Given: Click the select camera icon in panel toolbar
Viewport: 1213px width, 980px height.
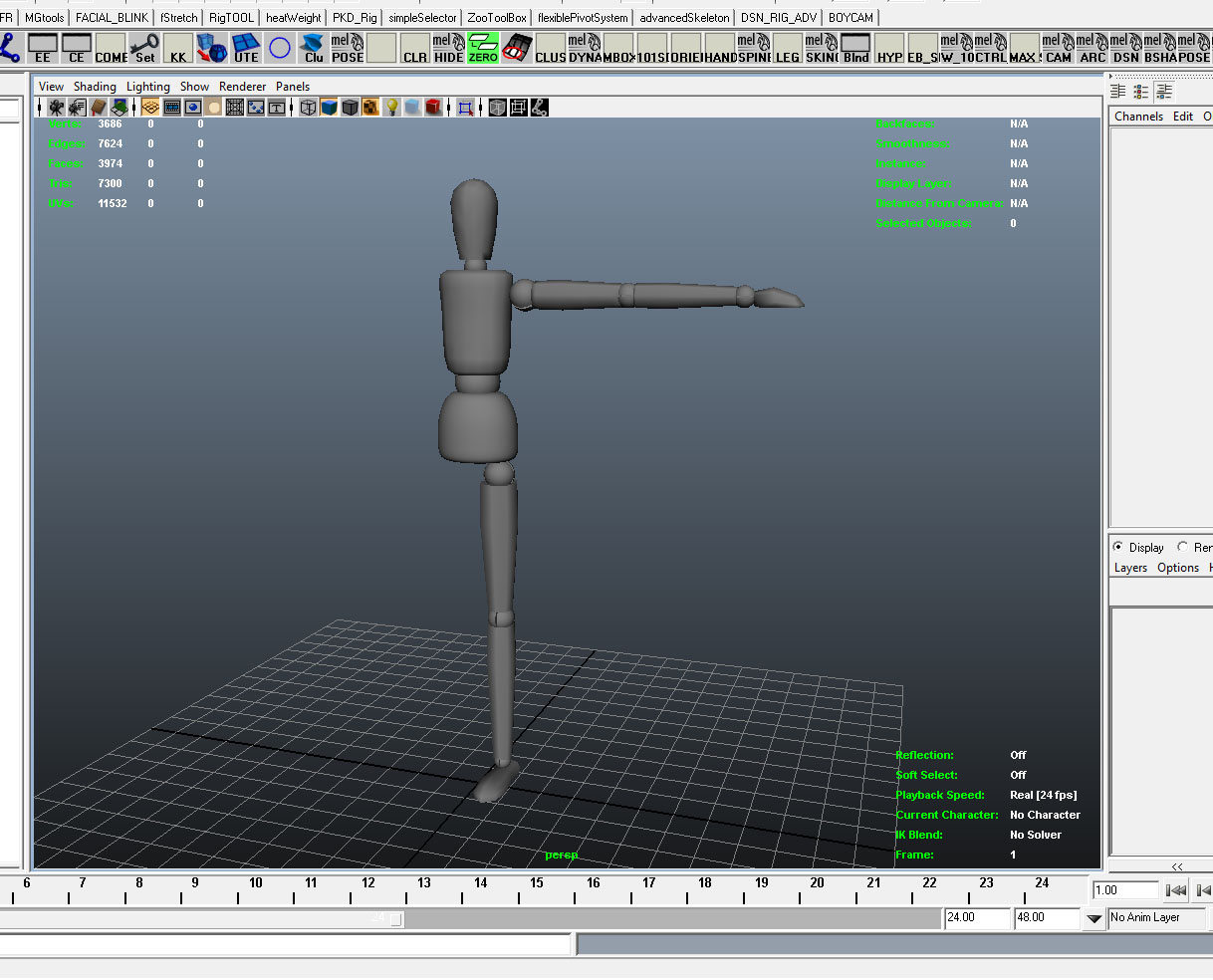Looking at the screenshot, I should coord(57,108).
